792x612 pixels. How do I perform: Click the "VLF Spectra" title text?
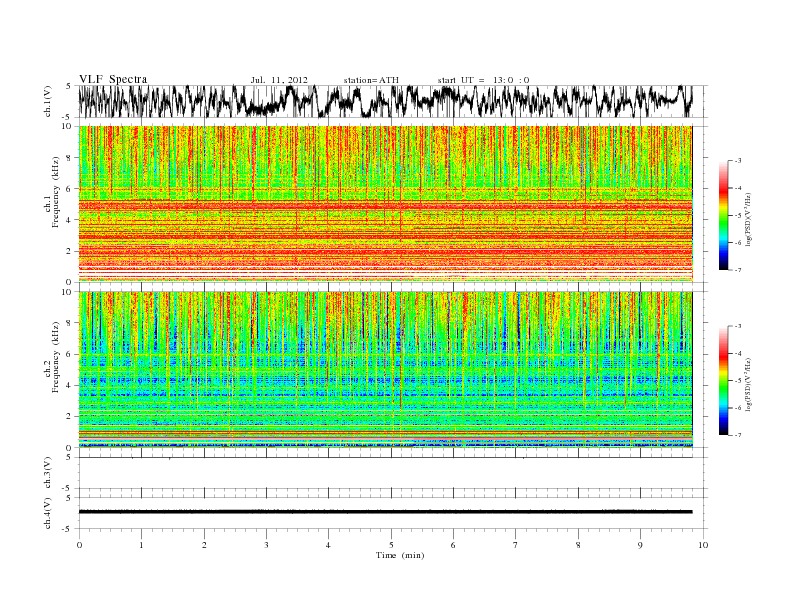tap(113, 79)
